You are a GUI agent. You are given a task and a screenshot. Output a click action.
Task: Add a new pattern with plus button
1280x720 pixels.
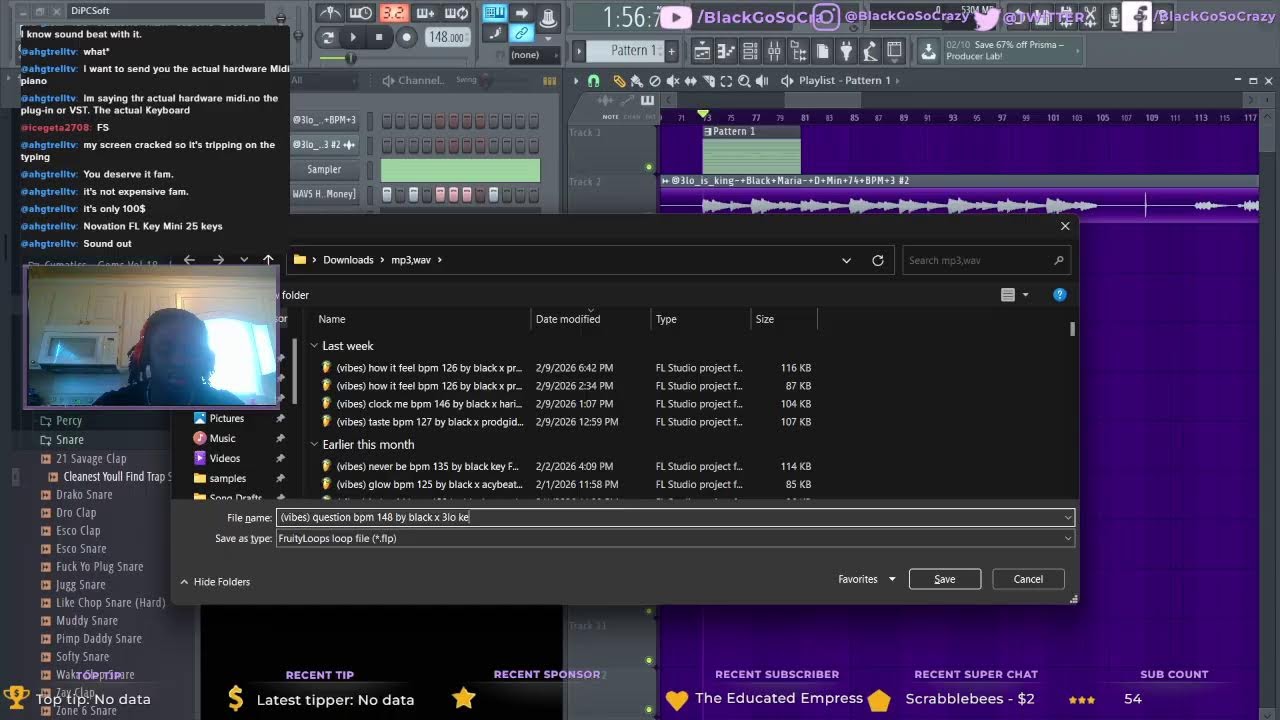pos(671,51)
